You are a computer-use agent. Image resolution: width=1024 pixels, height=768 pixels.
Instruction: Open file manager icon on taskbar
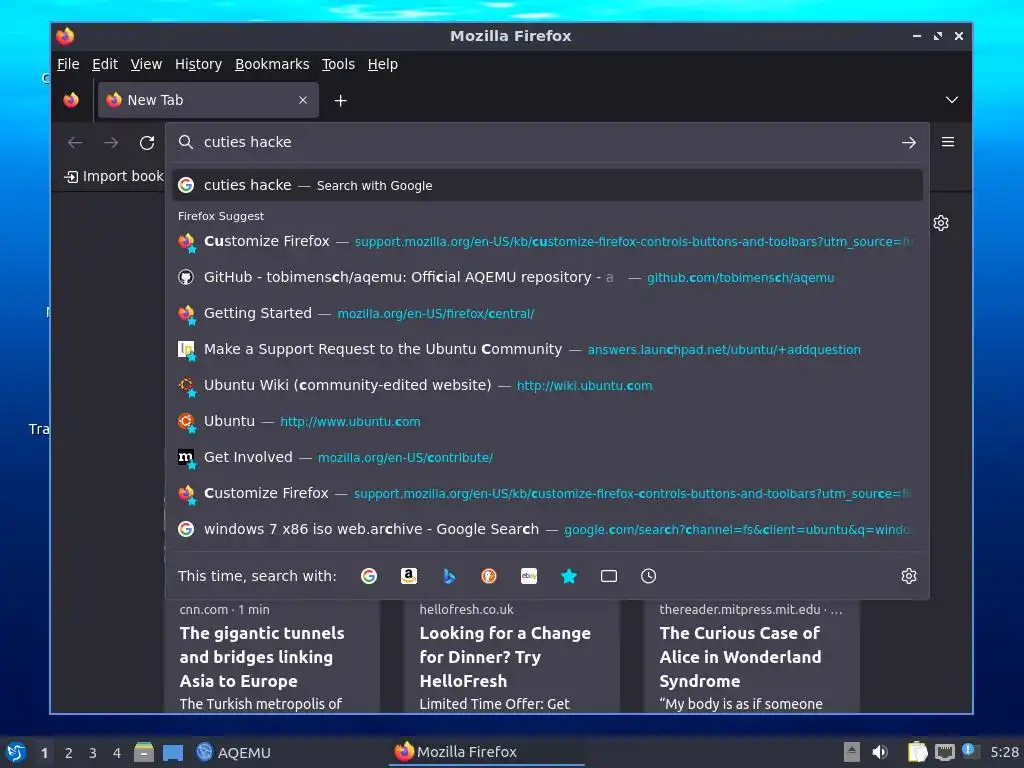[x=144, y=752]
